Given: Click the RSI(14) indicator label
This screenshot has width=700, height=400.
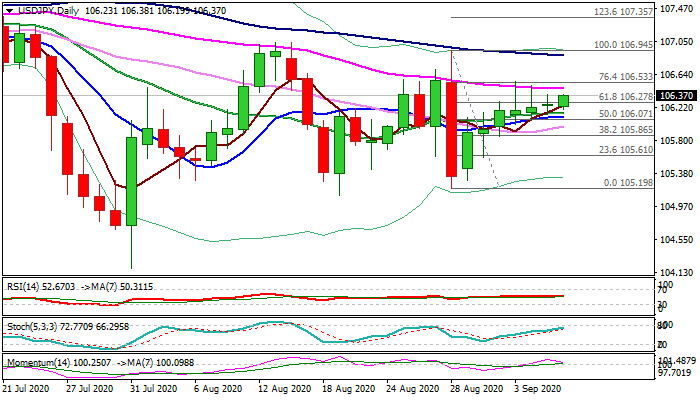Looking at the screenshot, I should click(x=23, y=287).
